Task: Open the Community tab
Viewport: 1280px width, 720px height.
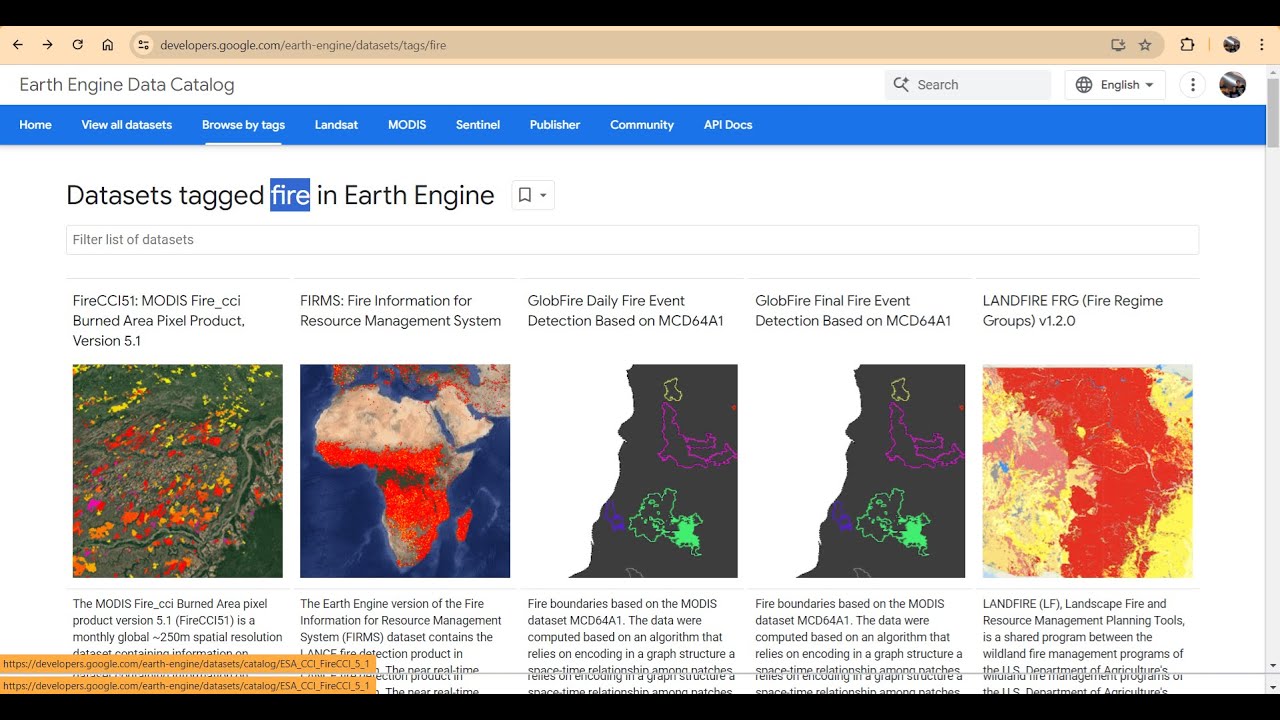Action: click(642, 125)
